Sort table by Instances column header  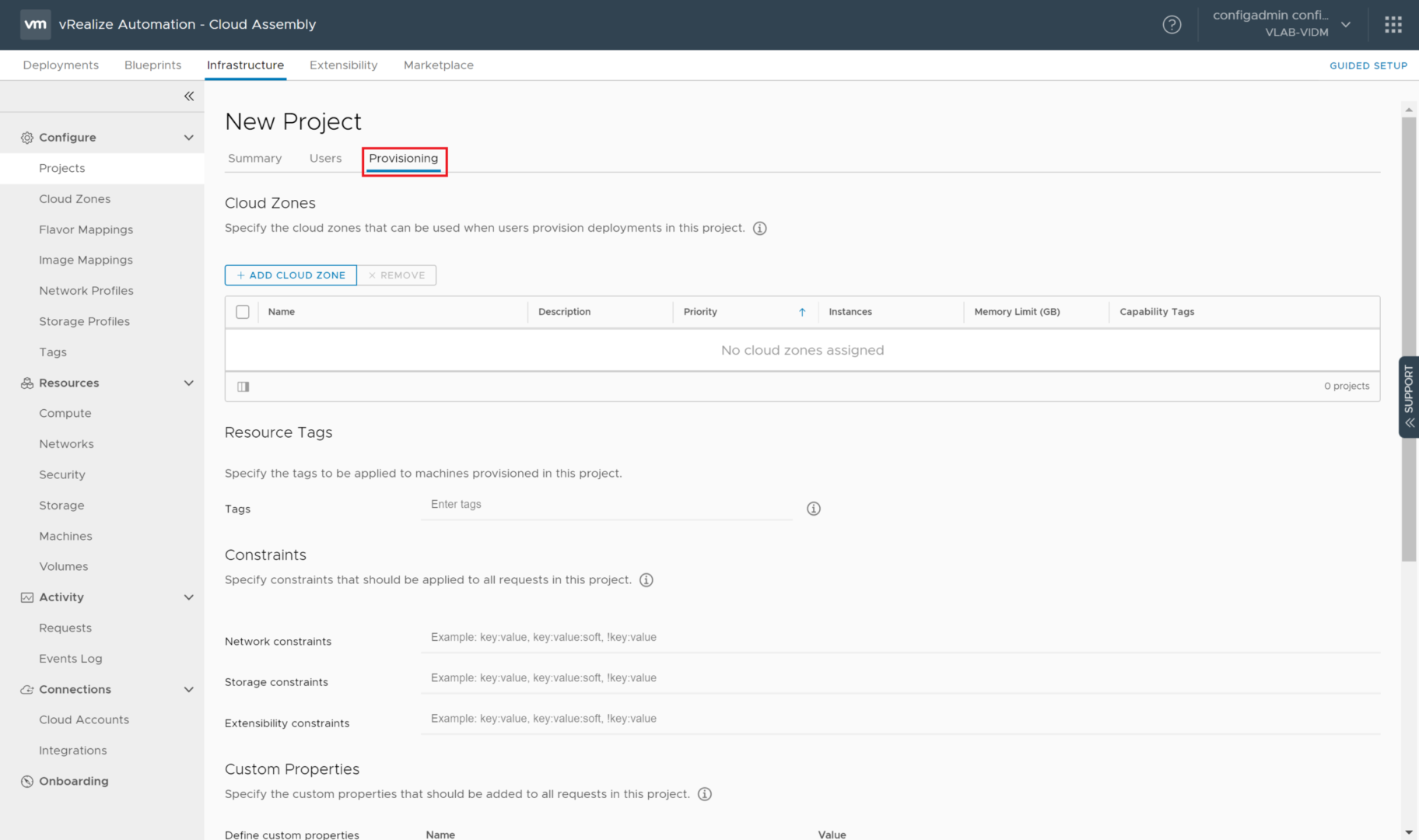coord(850,312)
